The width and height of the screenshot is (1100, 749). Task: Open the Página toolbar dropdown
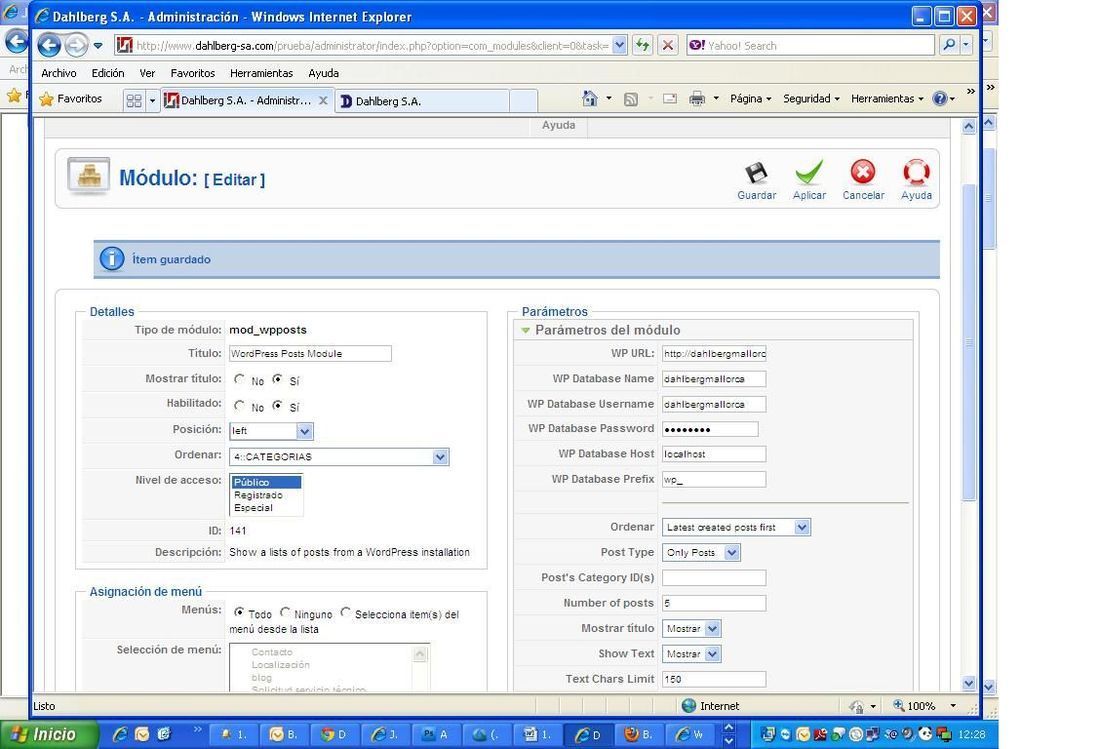coord(751,99)
